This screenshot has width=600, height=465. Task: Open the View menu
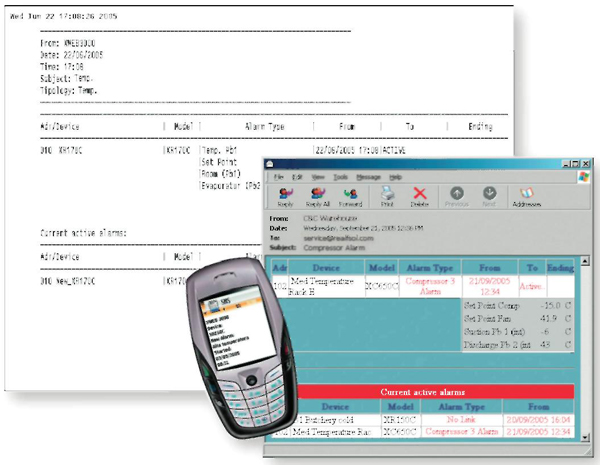316,176
